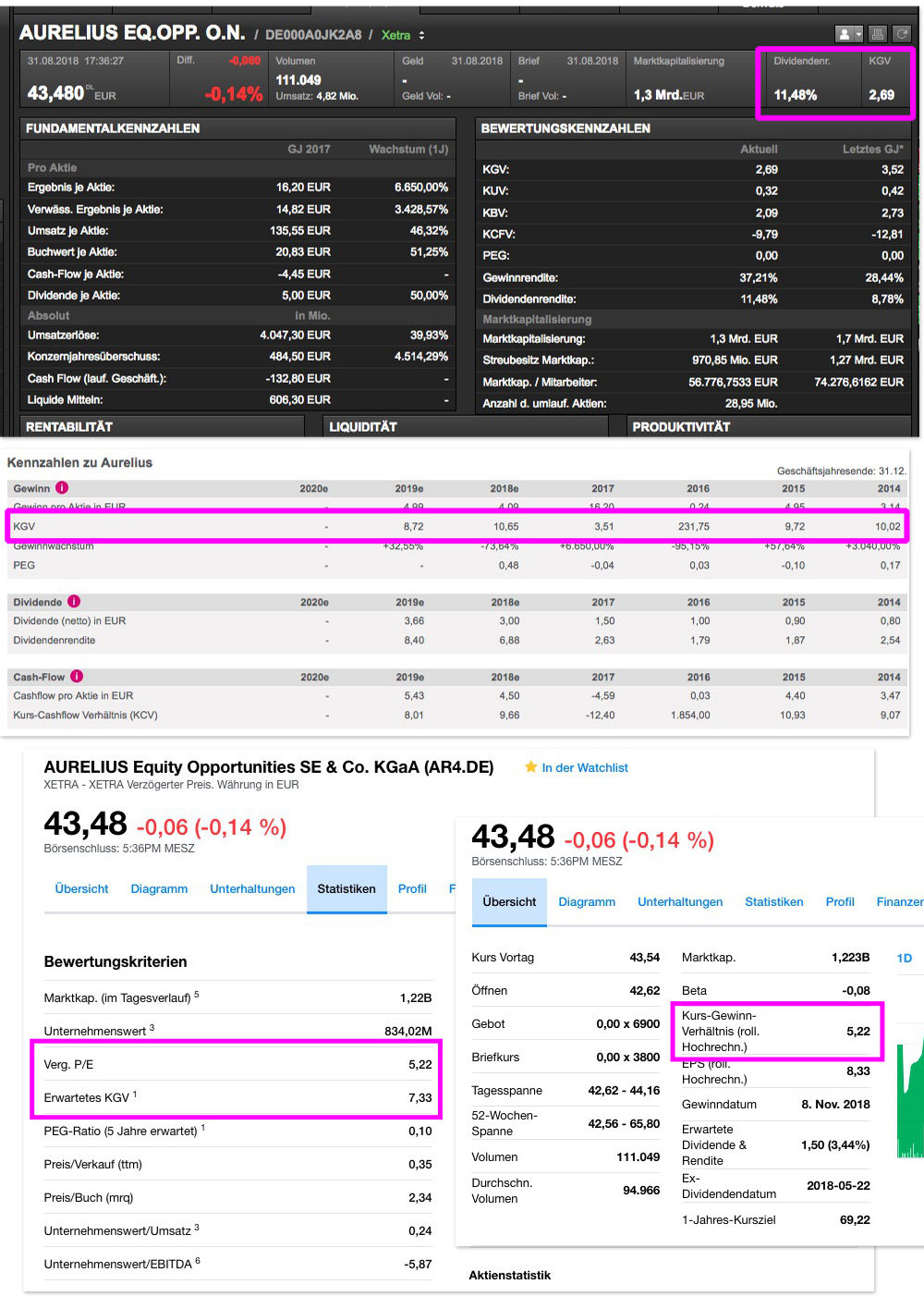Click the Gewinnrendite 37,21% value
The image size is (924, 1309).
758,278
